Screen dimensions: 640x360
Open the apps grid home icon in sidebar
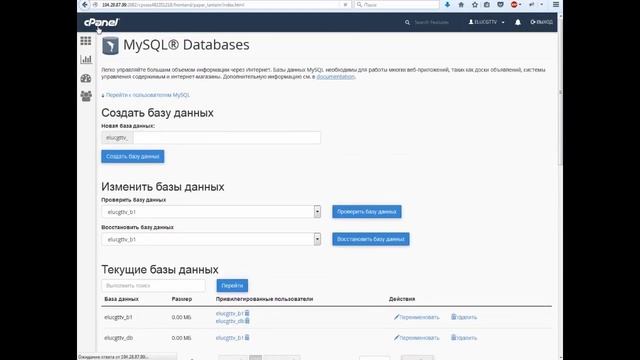86,41
